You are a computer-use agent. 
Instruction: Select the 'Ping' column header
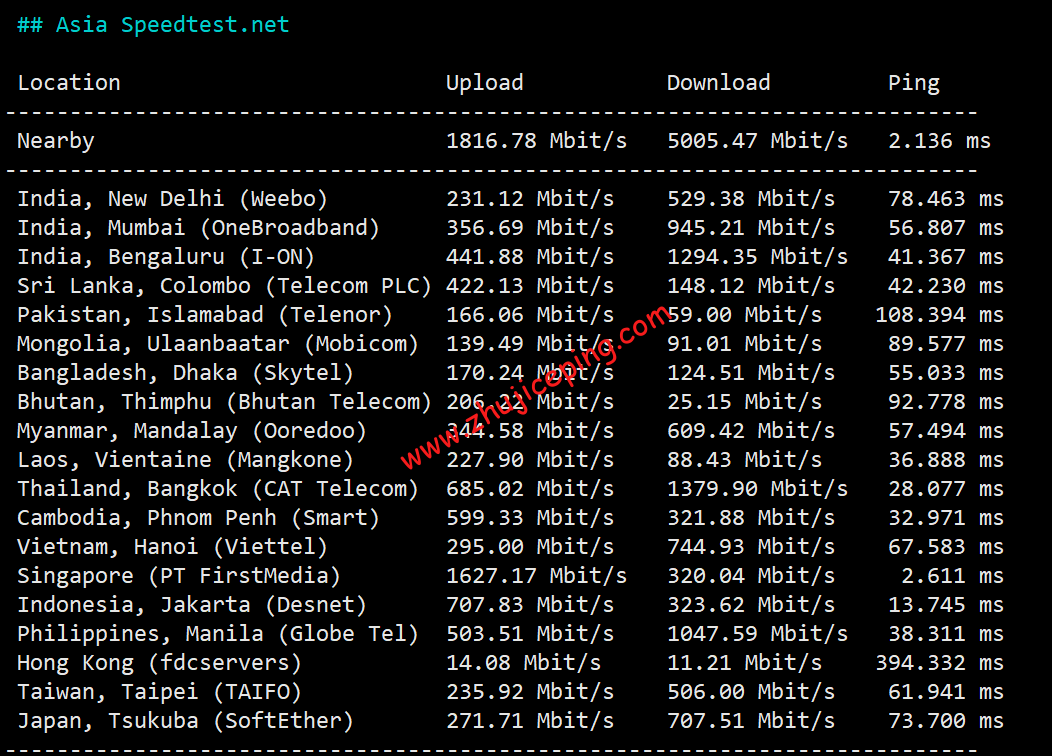(x=914, y=83)
